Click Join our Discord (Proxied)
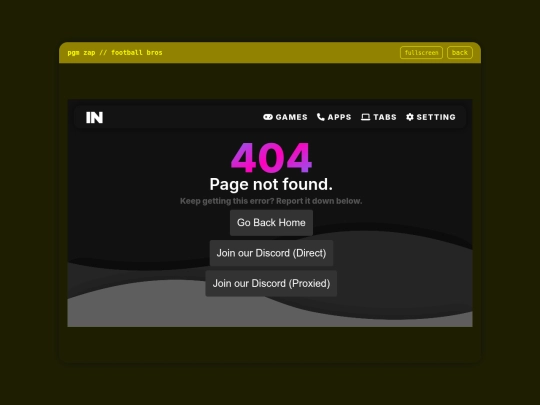This screenshot has height=405, width=540. (x=271, y=283)
